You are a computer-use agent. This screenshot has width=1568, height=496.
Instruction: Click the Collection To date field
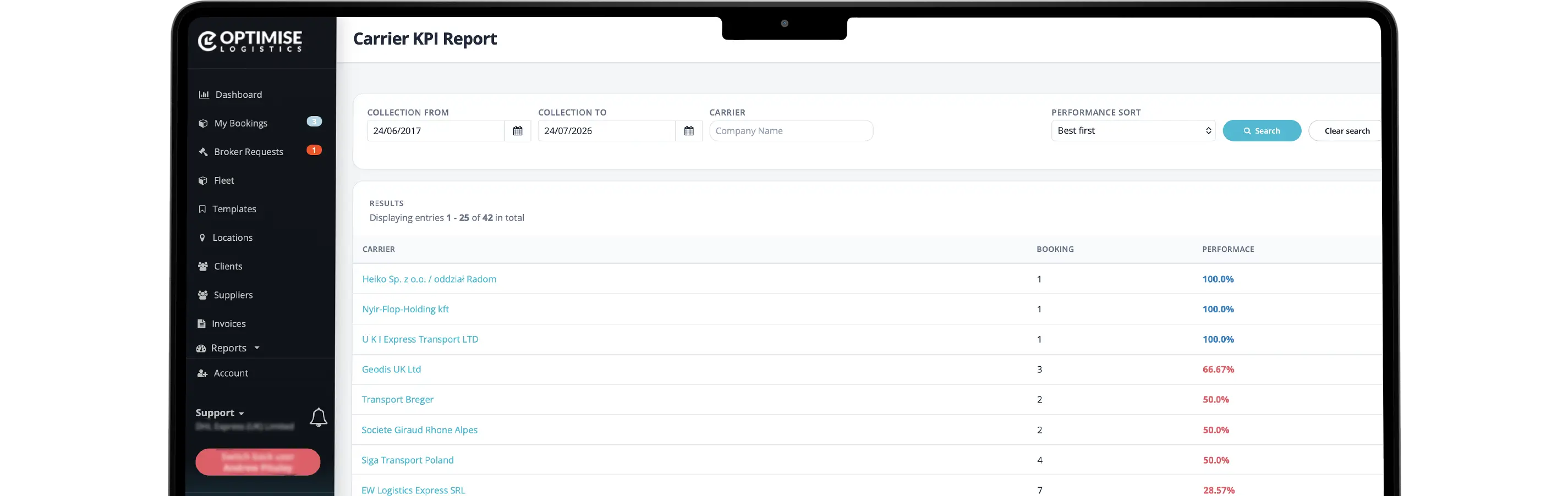(x=607, y=131)
